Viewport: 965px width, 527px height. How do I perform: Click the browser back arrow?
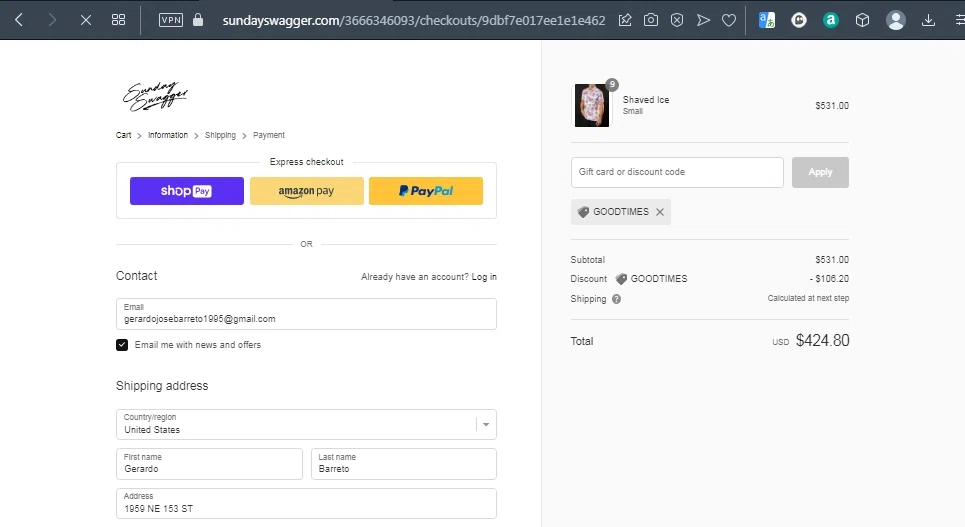(x=18, y=20)
